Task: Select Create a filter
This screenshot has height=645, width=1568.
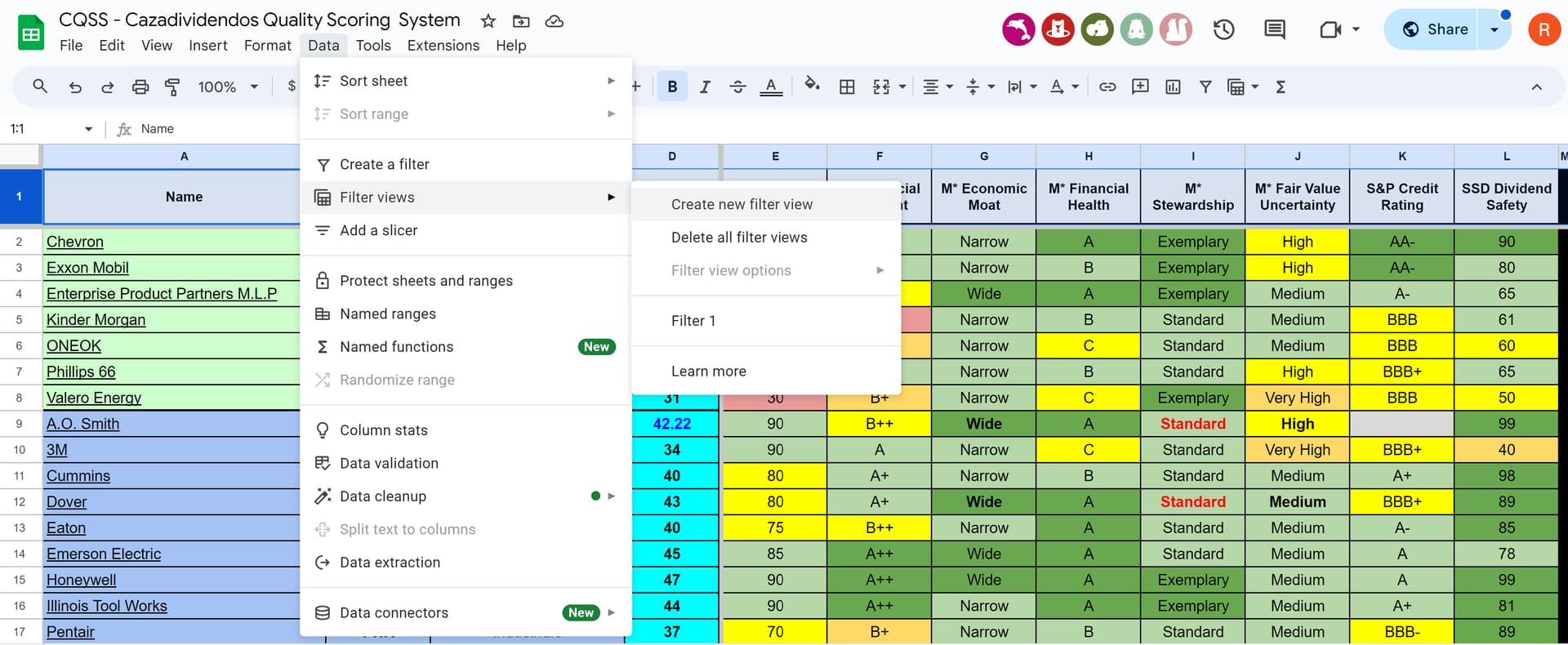Action: [x=465, y=164]
